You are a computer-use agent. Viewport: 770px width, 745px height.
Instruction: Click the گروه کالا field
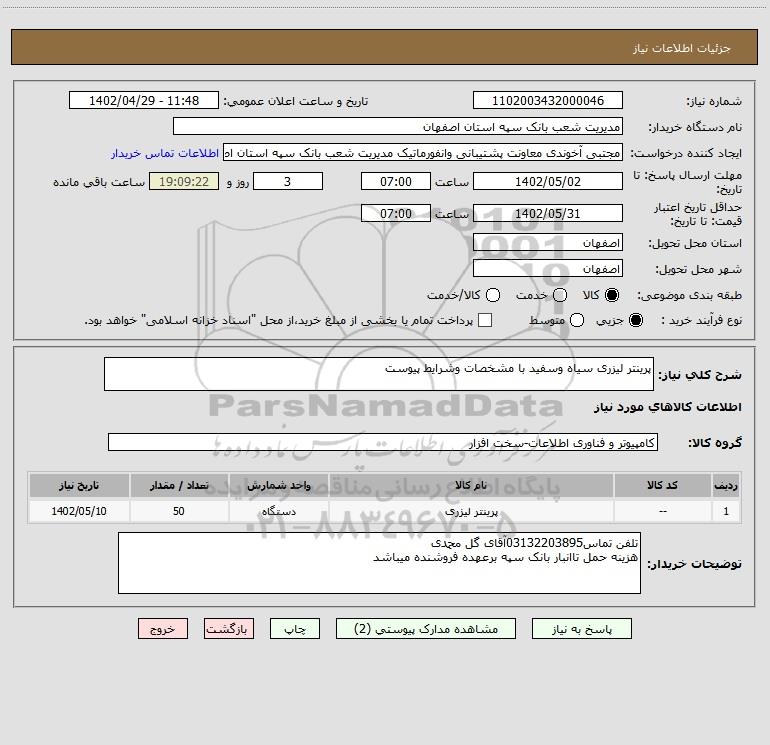tap(383, 442)
